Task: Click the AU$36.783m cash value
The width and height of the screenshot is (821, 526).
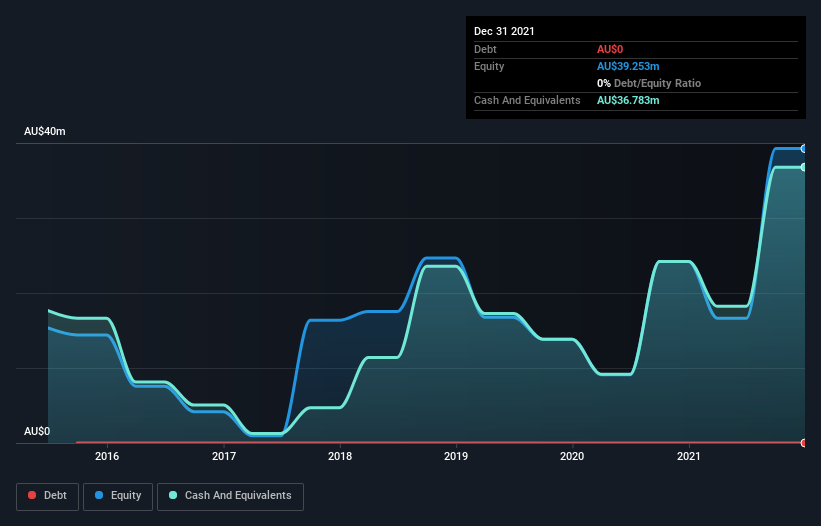Action: [628, 100]
